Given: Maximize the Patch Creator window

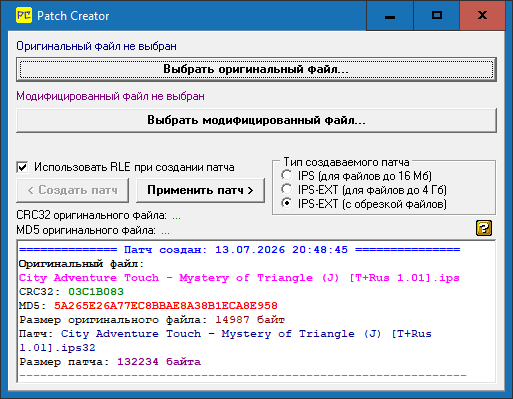Looking at the screenshot, I should (x=437, y=16).
